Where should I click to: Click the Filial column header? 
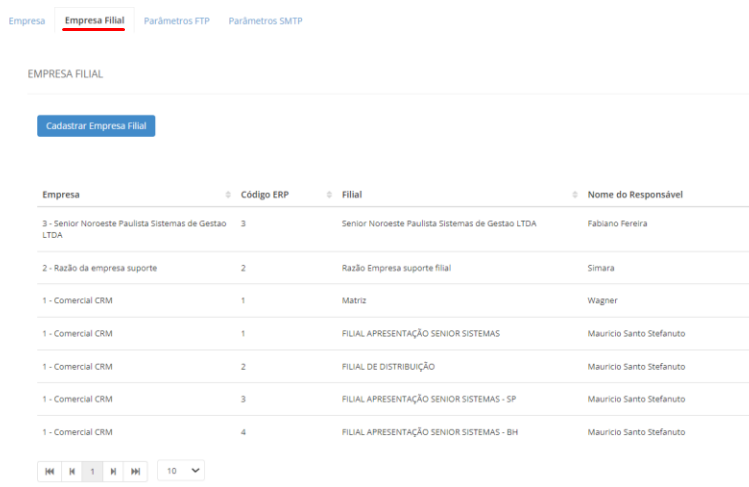352,194
